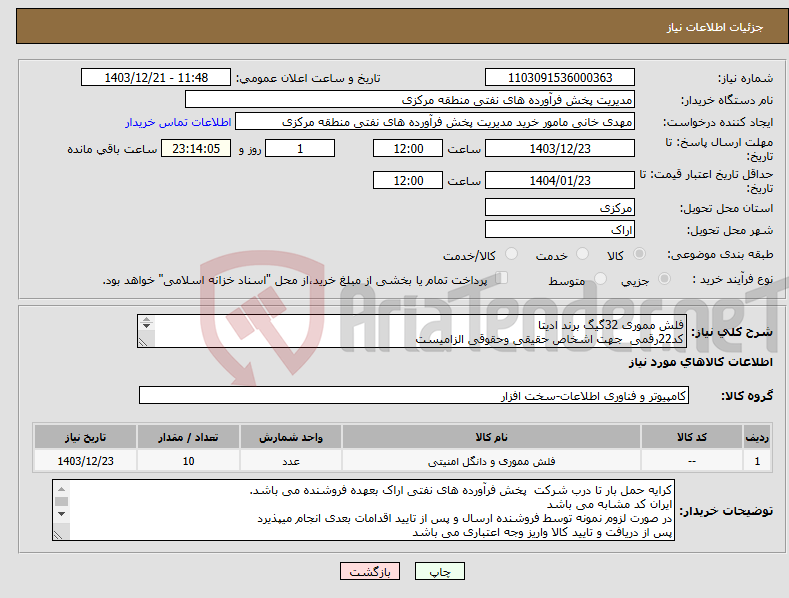Viewport: 789px width, 598px height.
Task: Click up arrow of buyer notes scrollbar
Action: (x=61, y=489)
